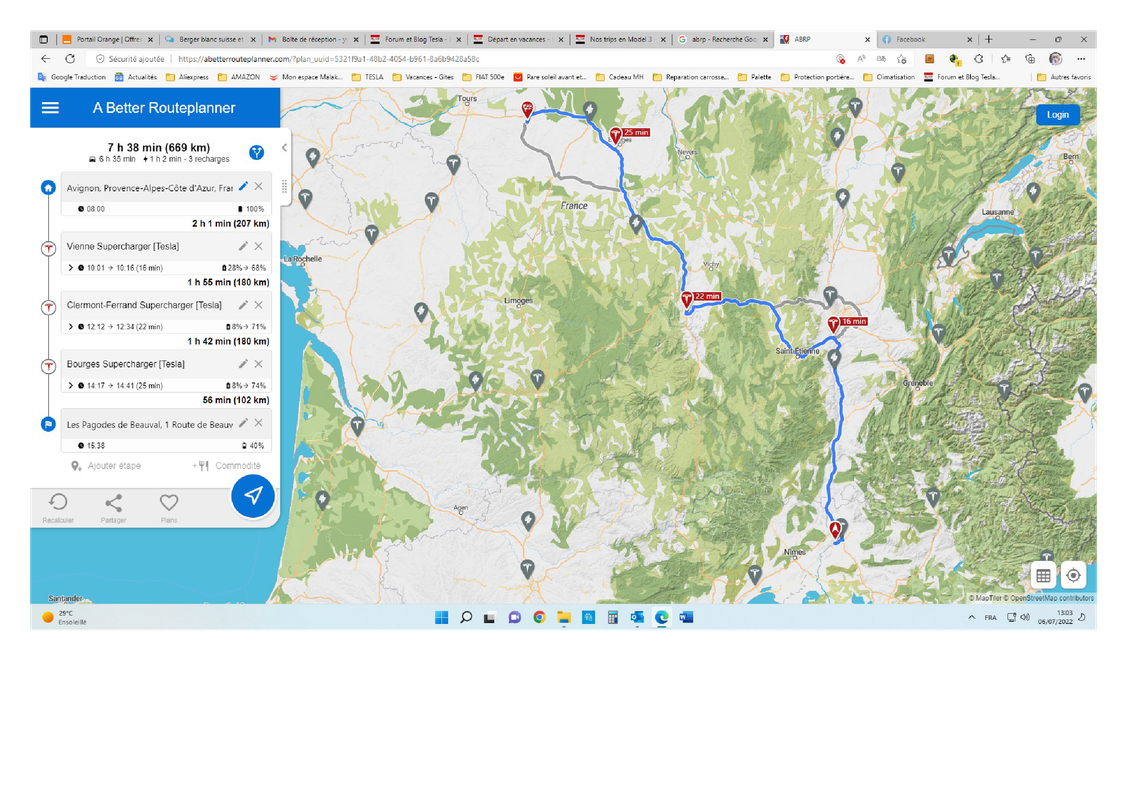Open the AMAZON bookmarks folder
Image resolution: width=1131 pixels, height=800 pixels.
click(238, 77)
